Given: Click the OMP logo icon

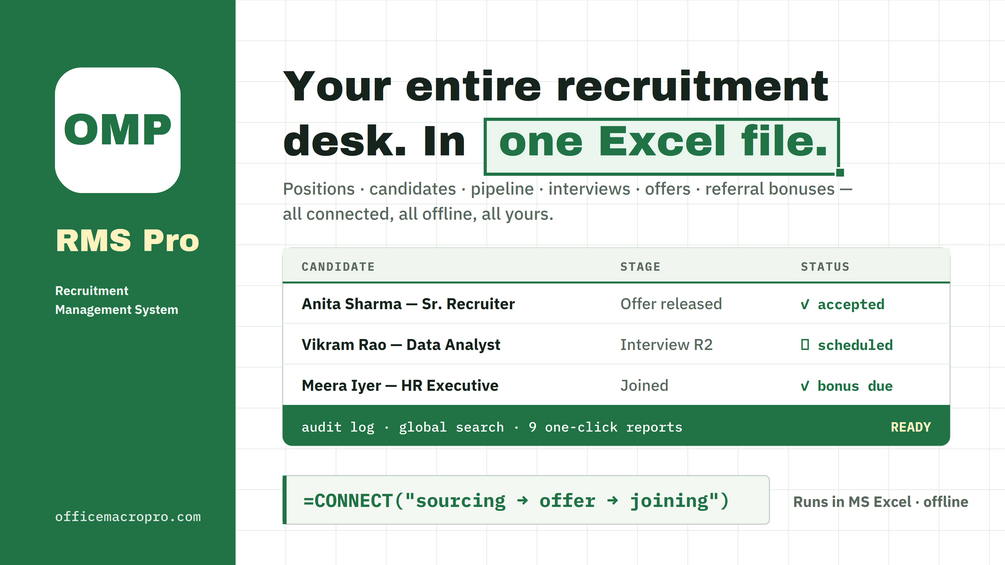Looking at the screenshot, I should point(118,130).
